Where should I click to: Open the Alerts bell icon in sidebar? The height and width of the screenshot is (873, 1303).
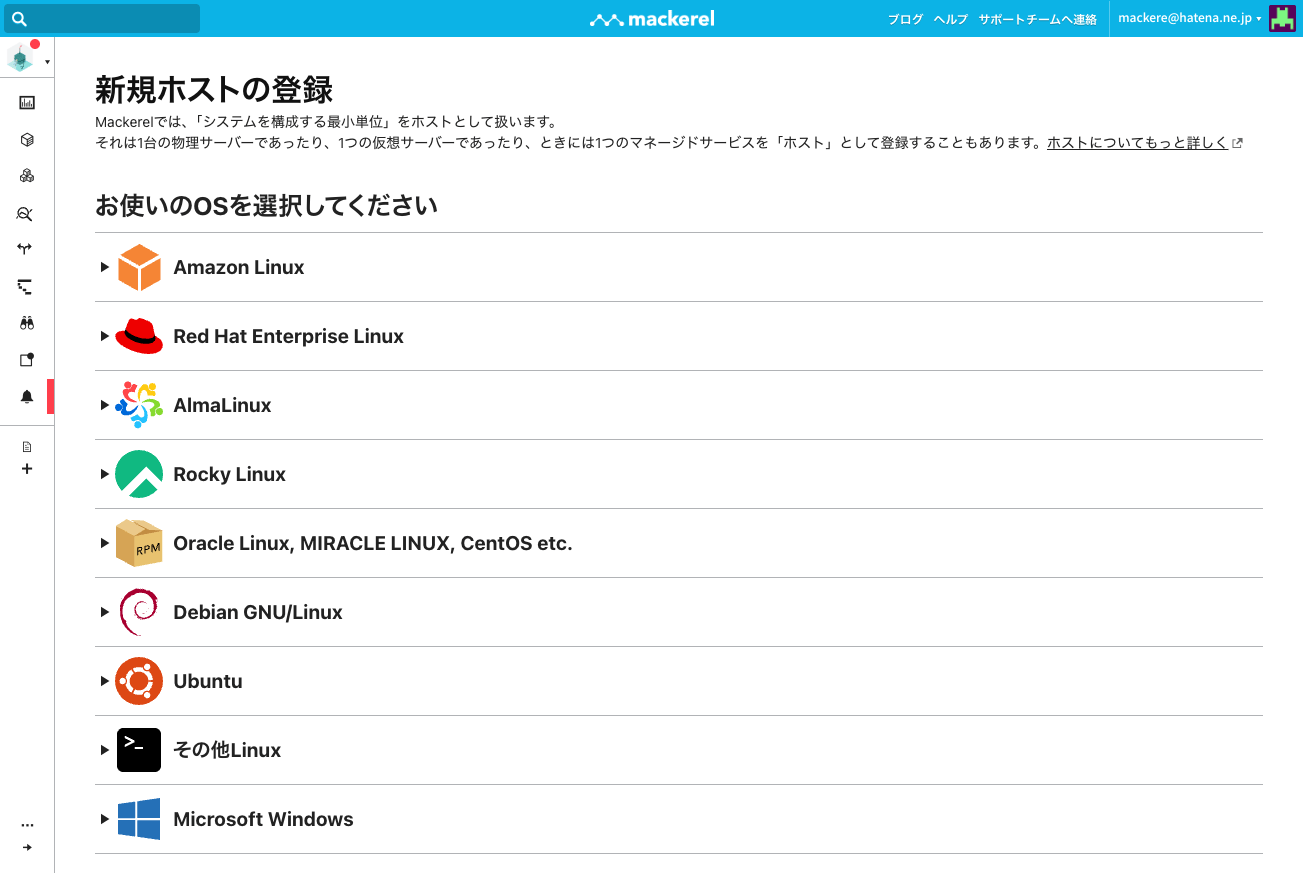[27, 397]
